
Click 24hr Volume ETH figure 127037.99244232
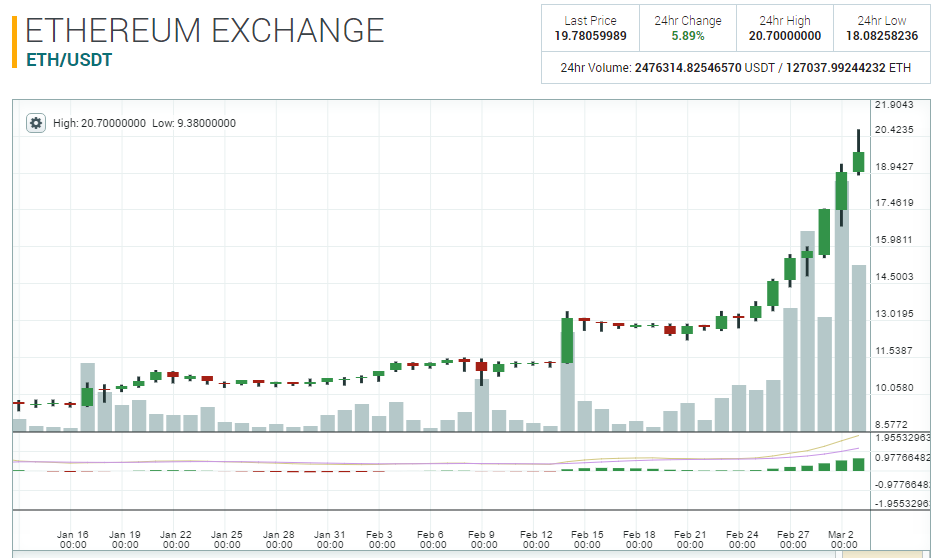click(835, 68)
